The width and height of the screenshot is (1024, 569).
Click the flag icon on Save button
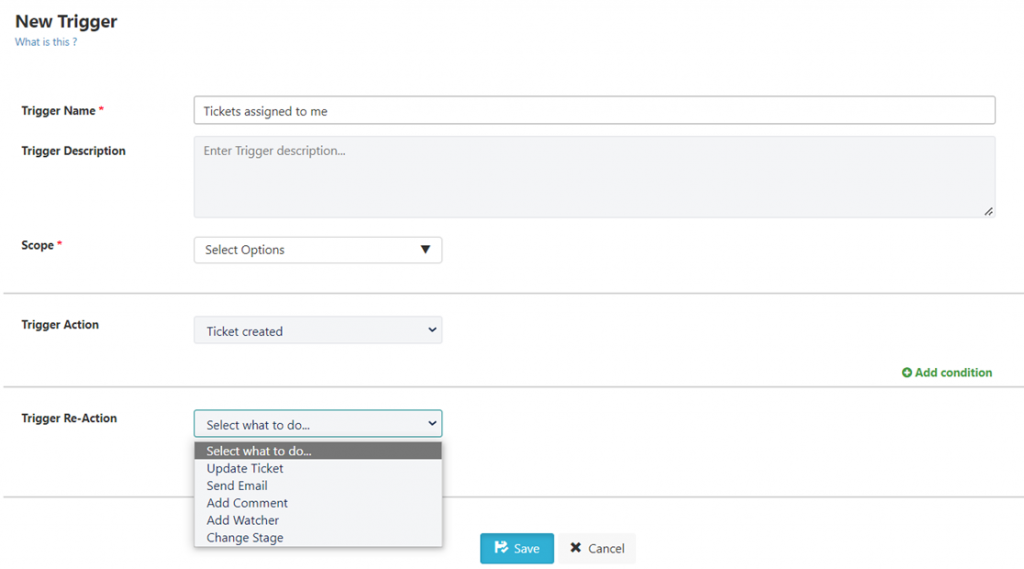click(x=501, y=547)
